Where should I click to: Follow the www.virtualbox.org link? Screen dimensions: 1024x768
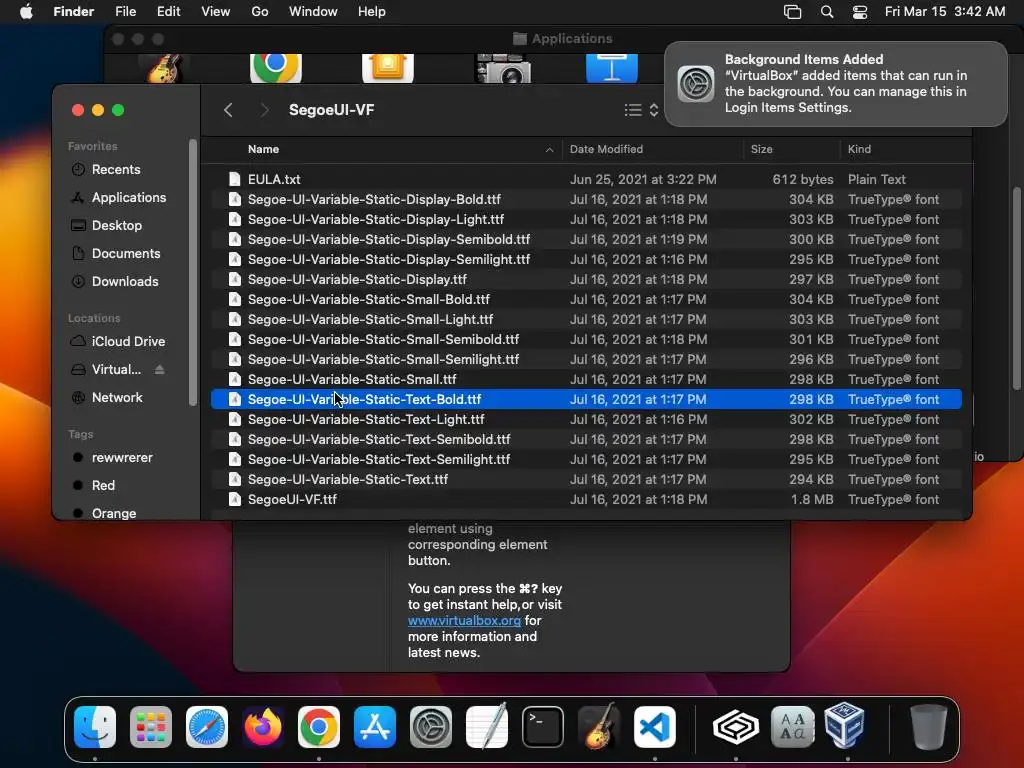pos(464,620)
